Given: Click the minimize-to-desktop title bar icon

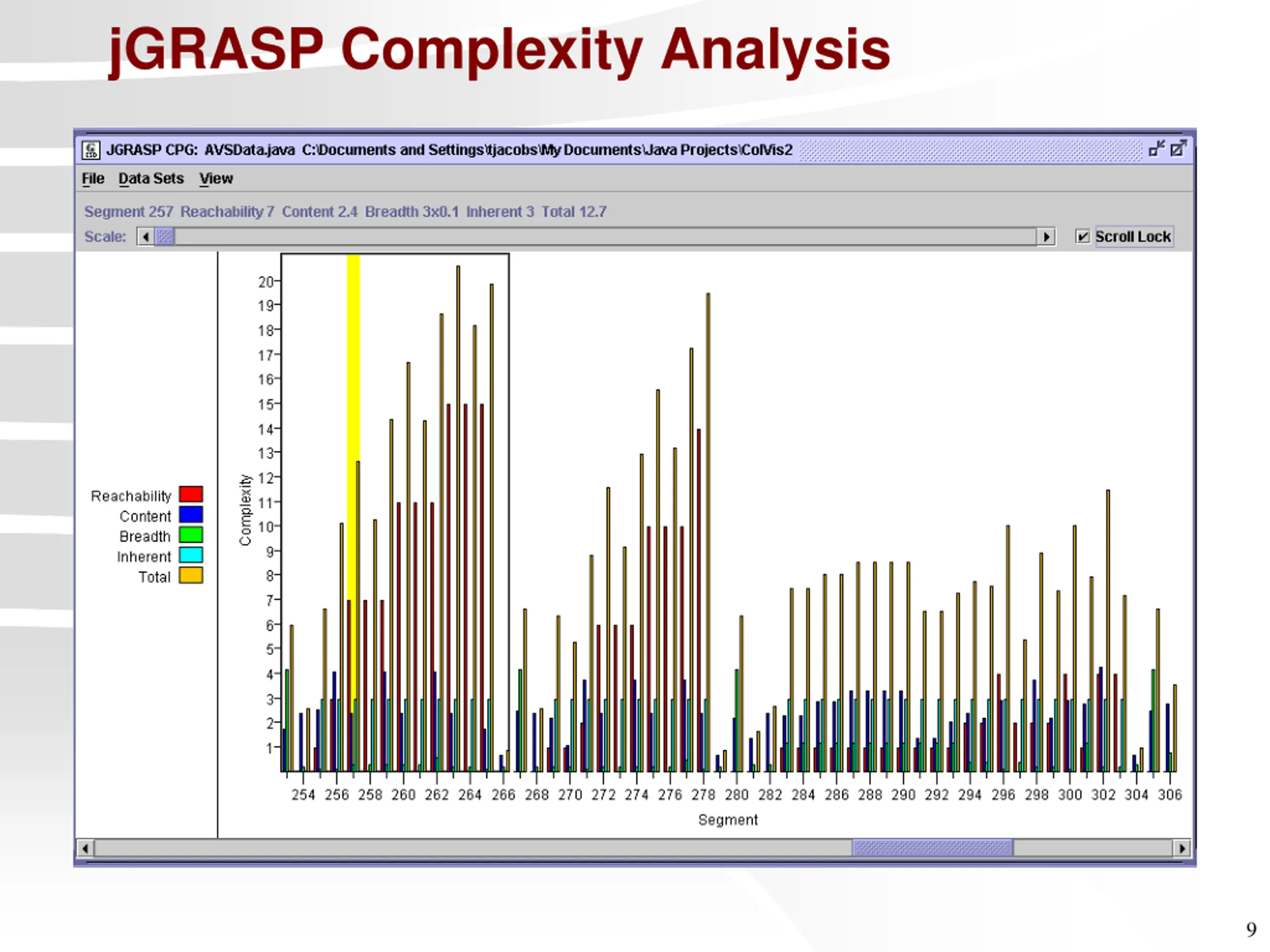Looking at the screenshot, I should pos(1157,149).
